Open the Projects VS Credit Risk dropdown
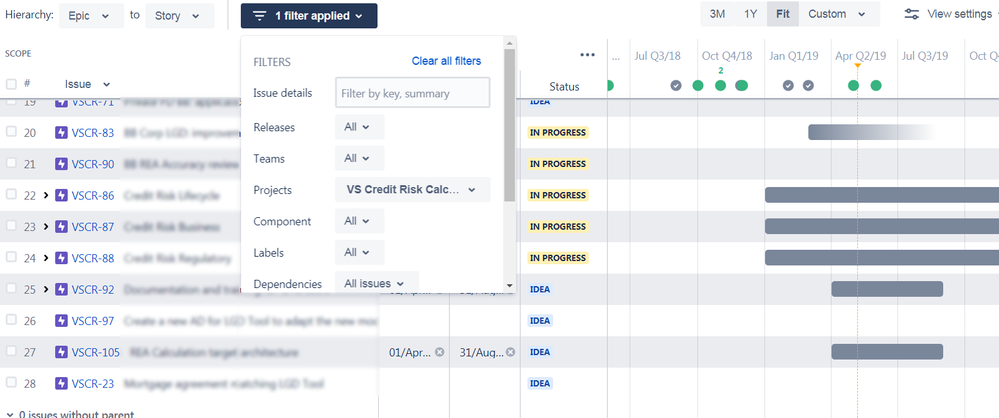Screen dimensions: 999x418 (412, 190)
